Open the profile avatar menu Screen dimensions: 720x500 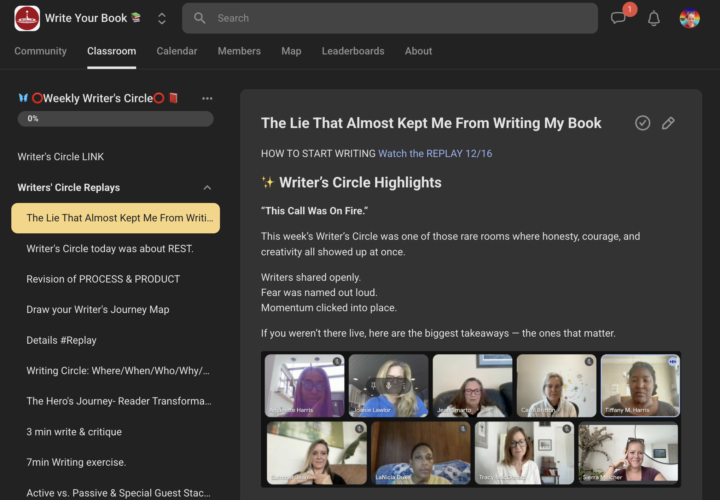(x=689, y=18)
